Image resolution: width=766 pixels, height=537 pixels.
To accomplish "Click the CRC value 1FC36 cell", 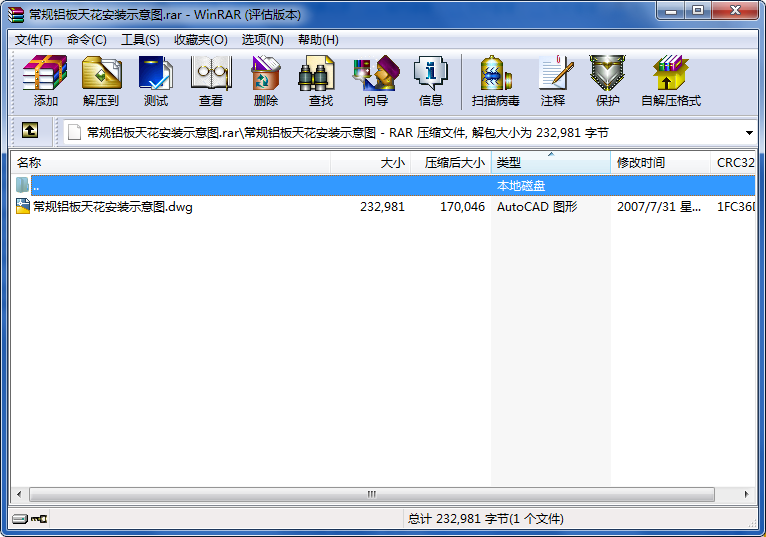I will tap(736, 207).
